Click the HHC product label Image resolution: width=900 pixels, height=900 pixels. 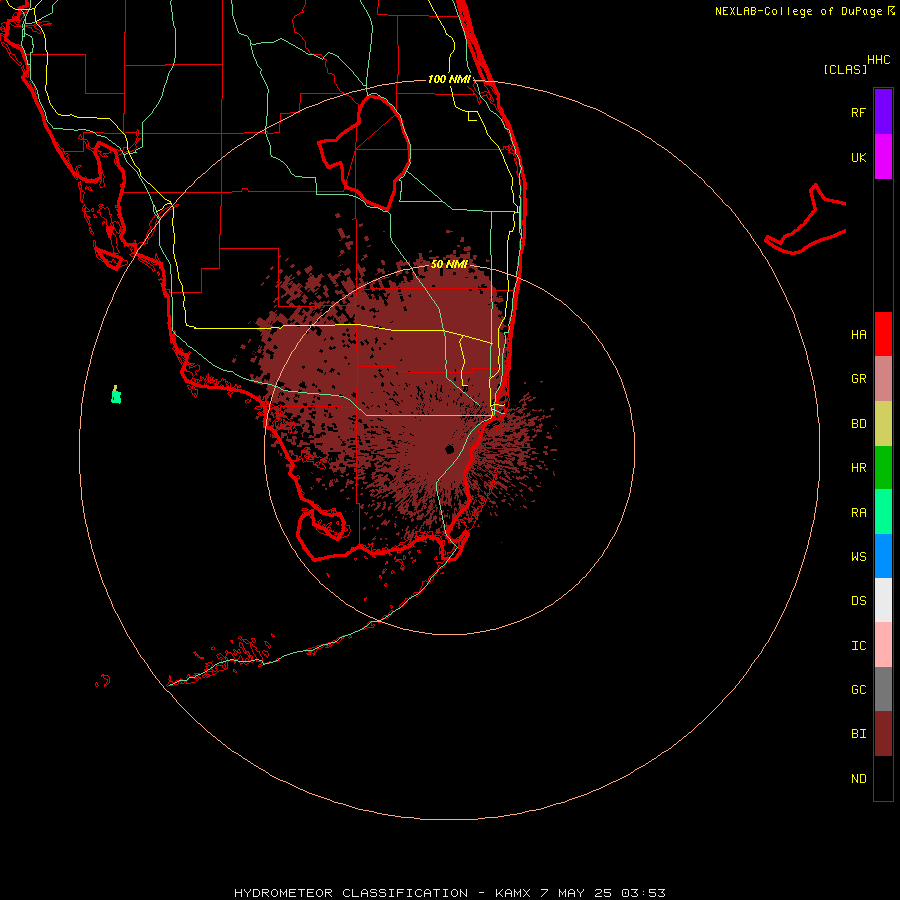878,59
